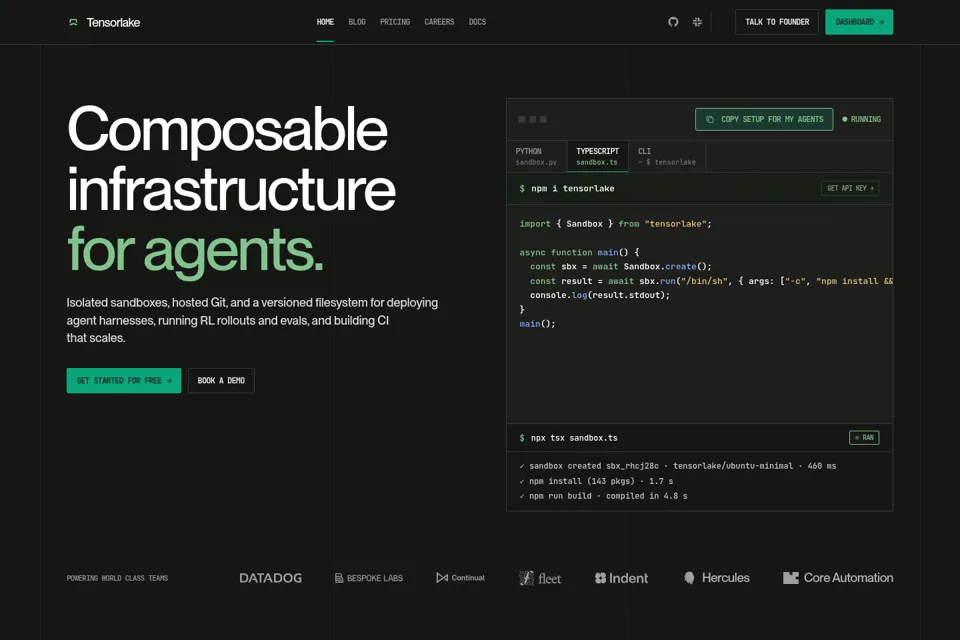This screenshot has height=640, width=960.
Task: Click the 'async function main()' code line
Action: coord(579,252)
